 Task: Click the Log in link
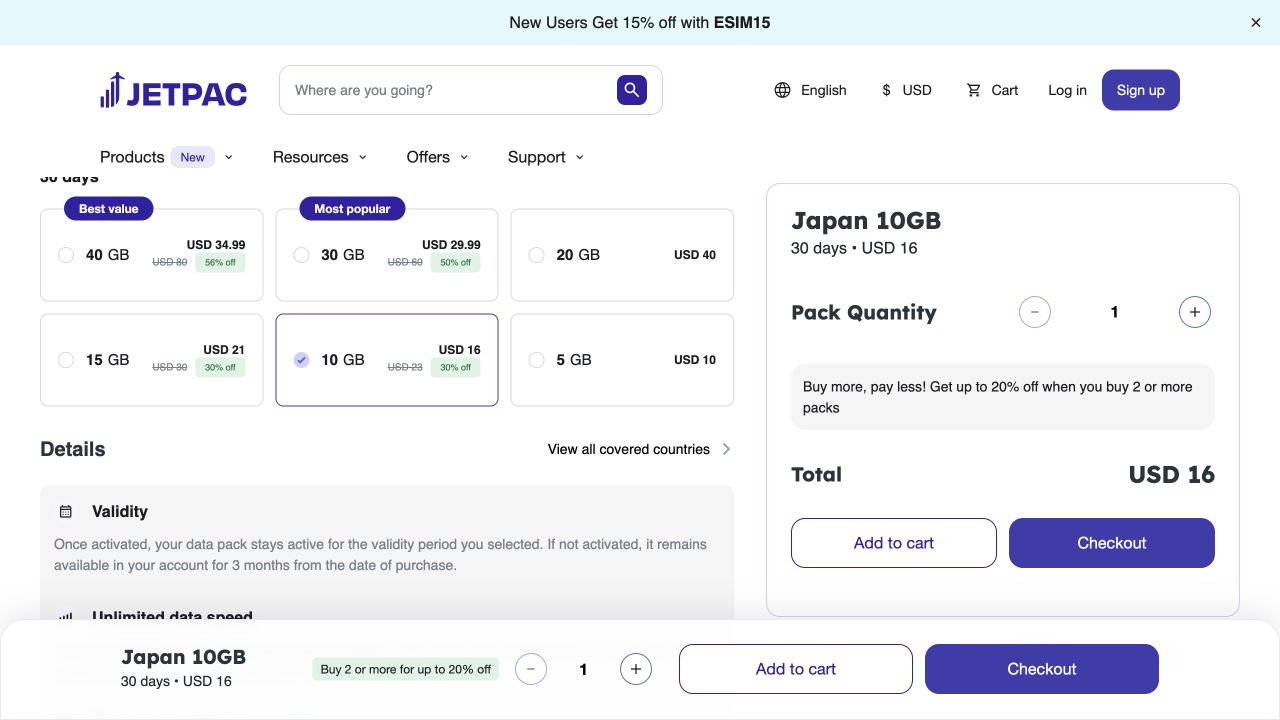(x=1067, y=90)
